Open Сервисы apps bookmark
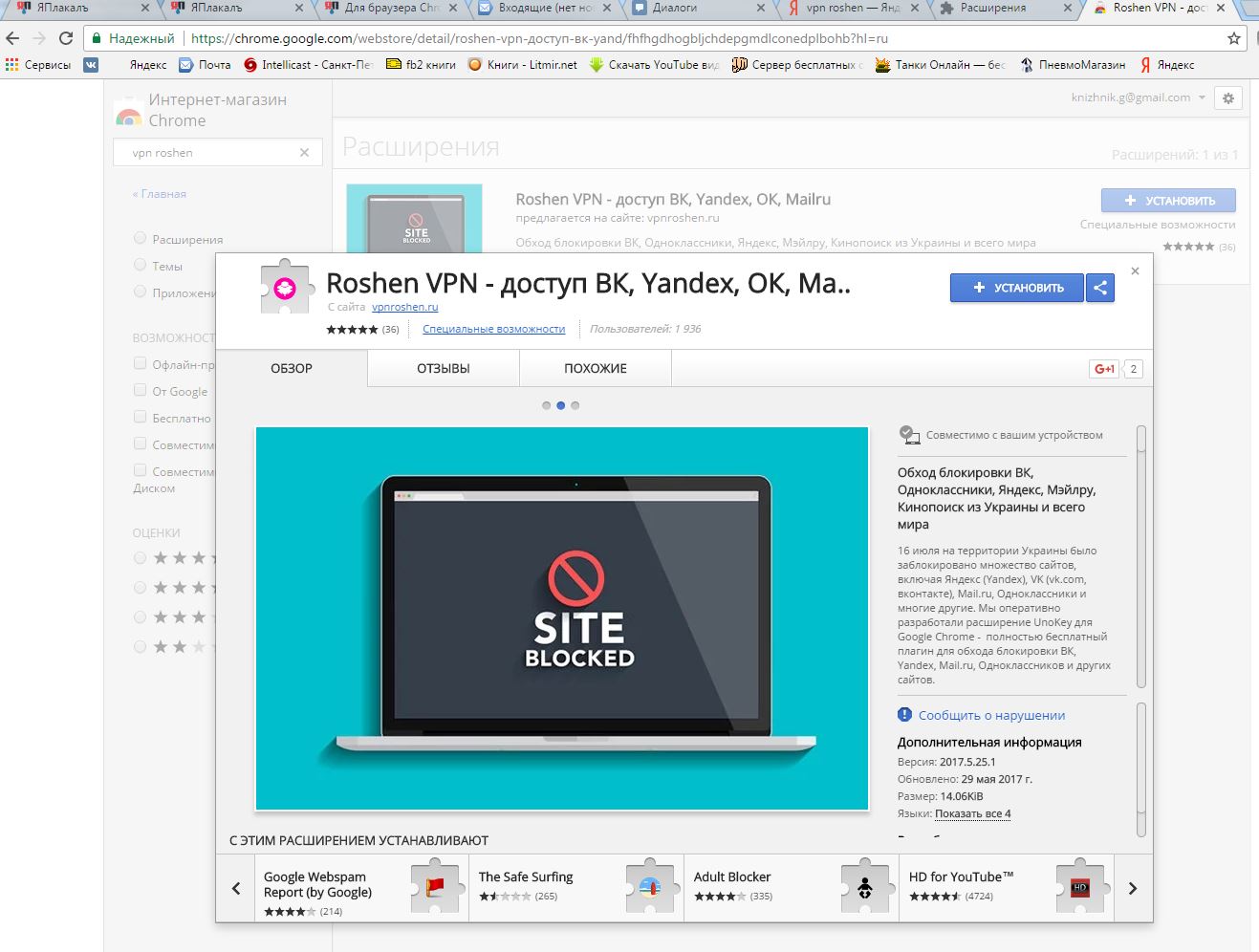Viewport: 1259px width, 952px height. (38, 65)
